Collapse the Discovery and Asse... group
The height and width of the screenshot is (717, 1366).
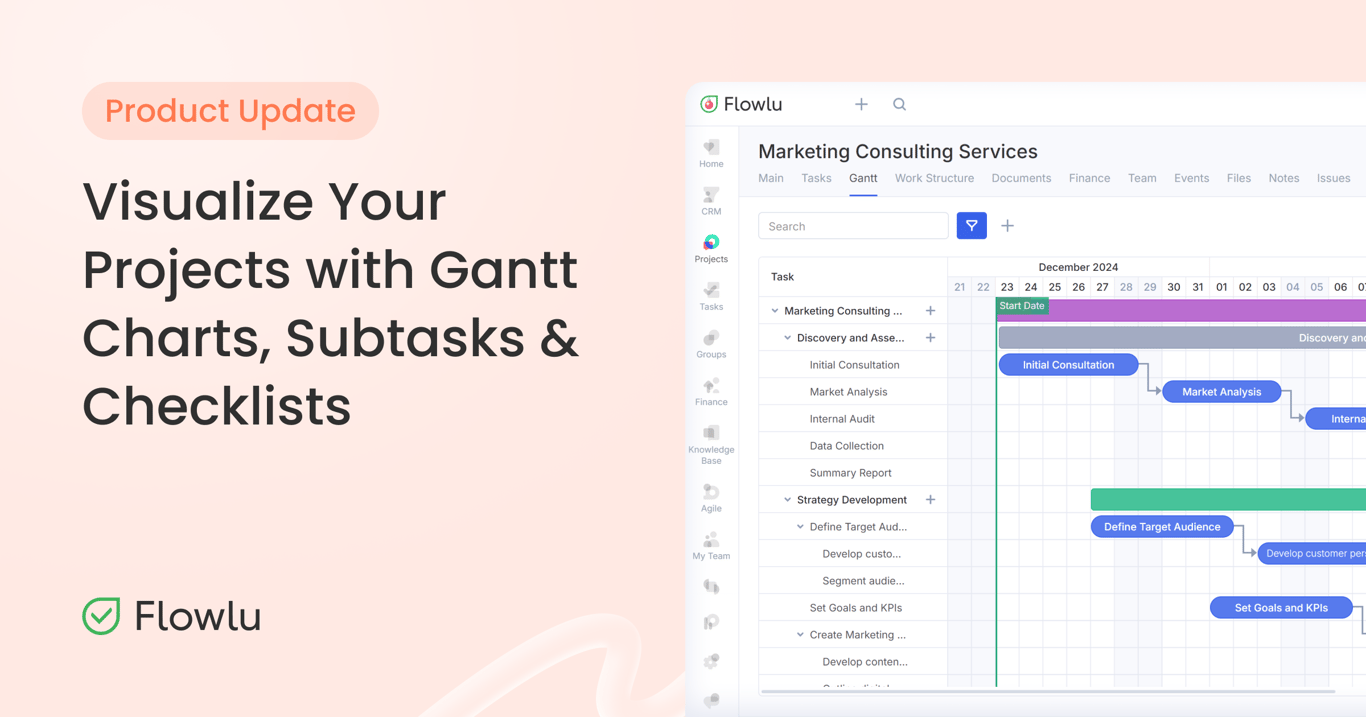787,338
